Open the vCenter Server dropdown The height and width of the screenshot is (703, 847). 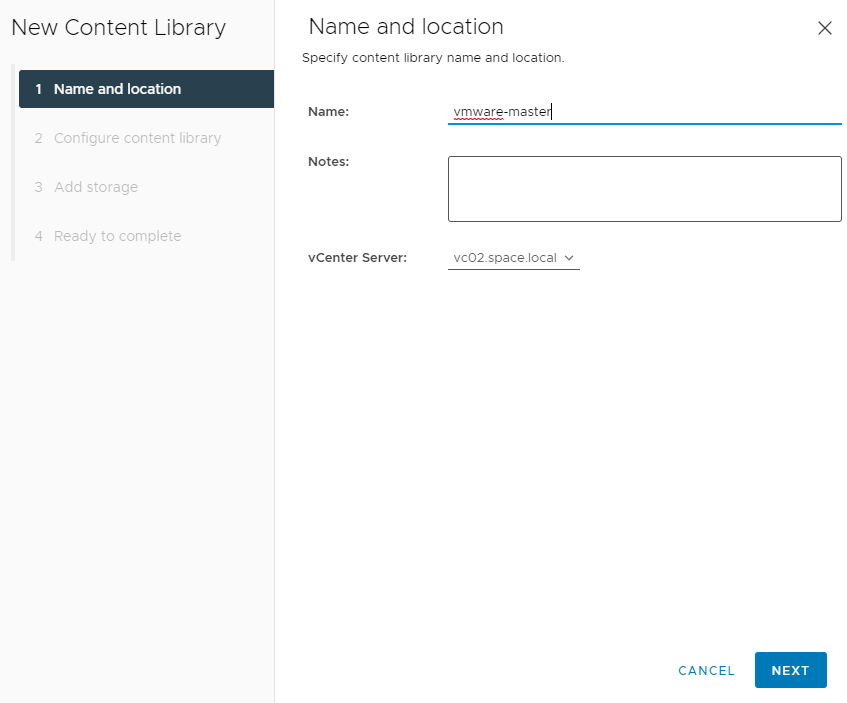tap(513, 258)
